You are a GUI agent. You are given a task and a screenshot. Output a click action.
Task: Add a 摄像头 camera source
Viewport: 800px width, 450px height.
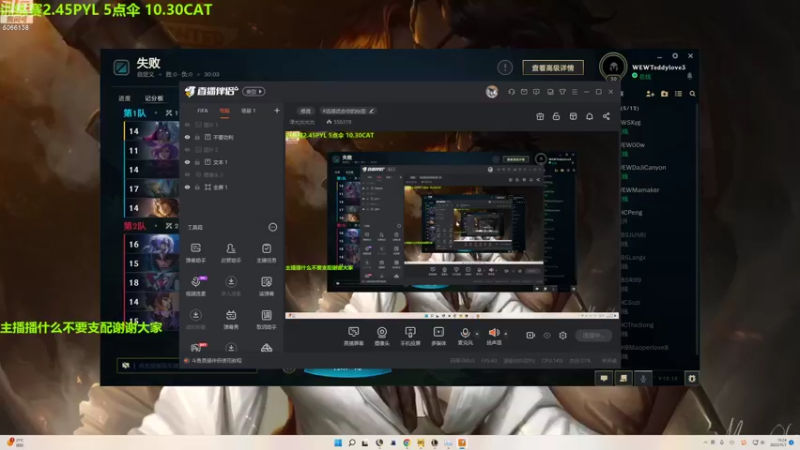coord(382,336)
